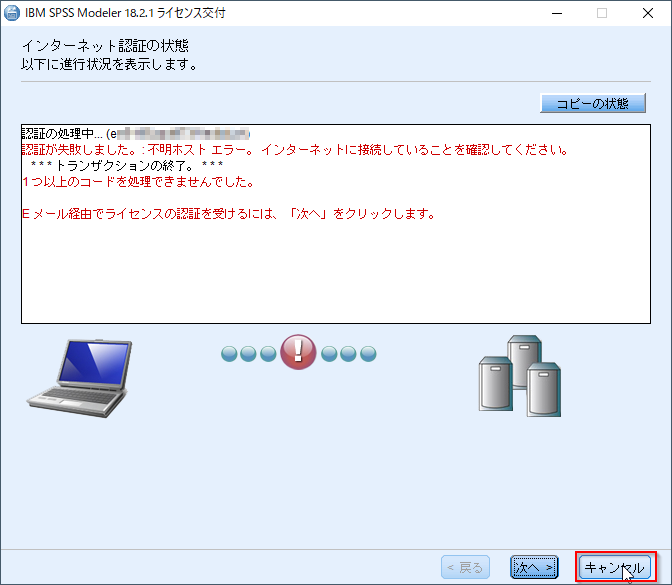The image size is (672, 585).
Task: Click the SPSS Modeler title bar icon
Action: click(x=12, y=13)
